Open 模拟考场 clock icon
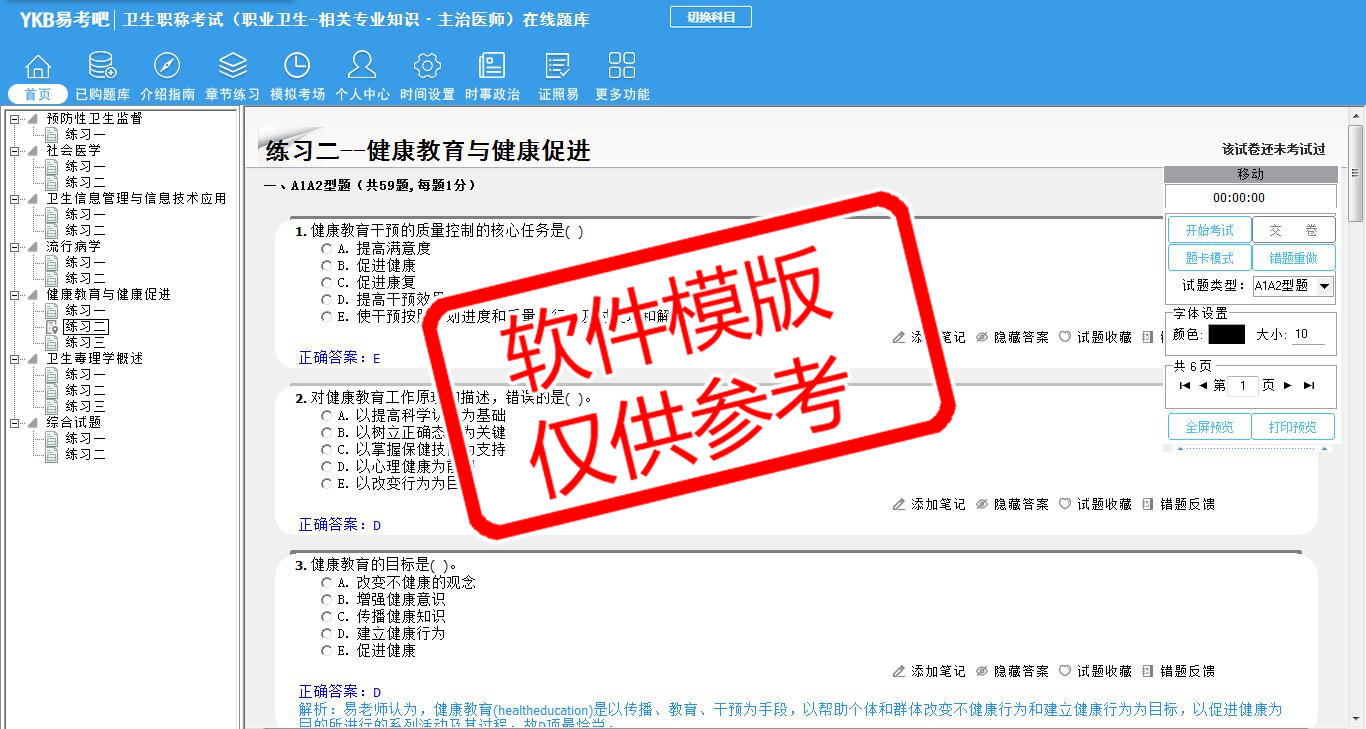This screenshot has height=729, width=1366. click(x=297, y=66)
